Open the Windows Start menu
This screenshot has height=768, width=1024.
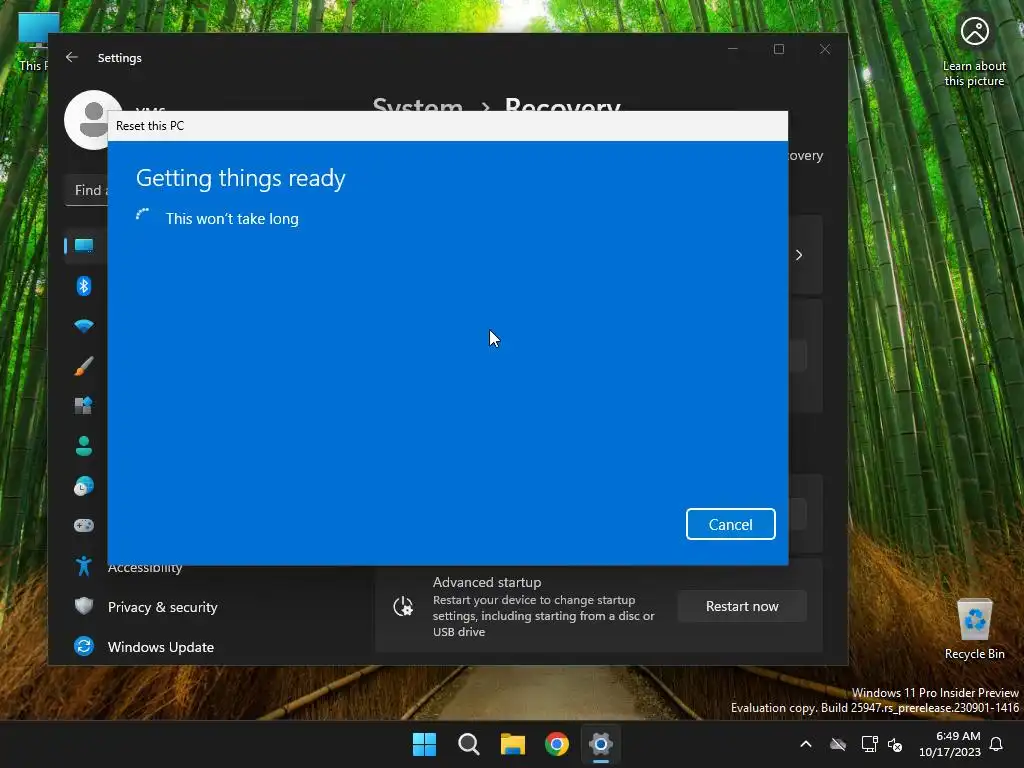coord(424,744)
